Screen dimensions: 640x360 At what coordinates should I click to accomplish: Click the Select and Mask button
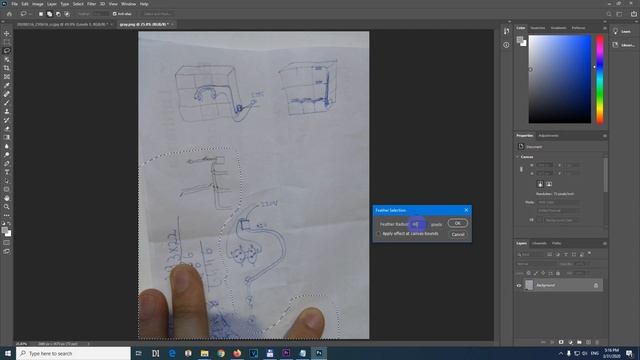pos(157,14)
